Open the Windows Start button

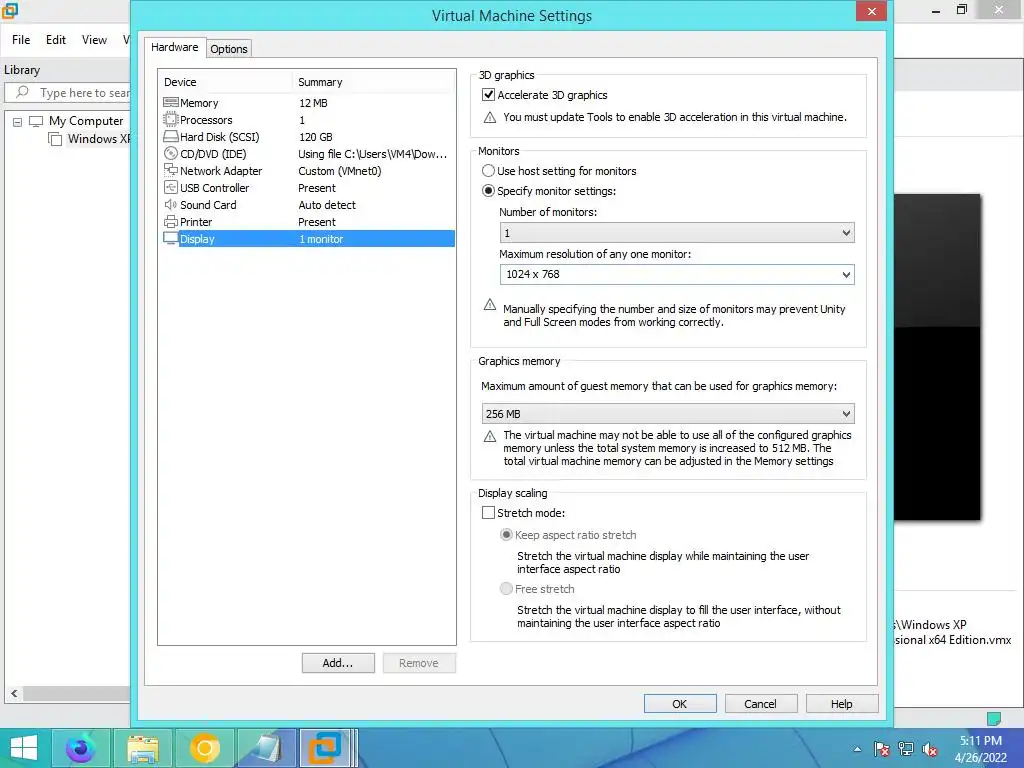[24, 748]
